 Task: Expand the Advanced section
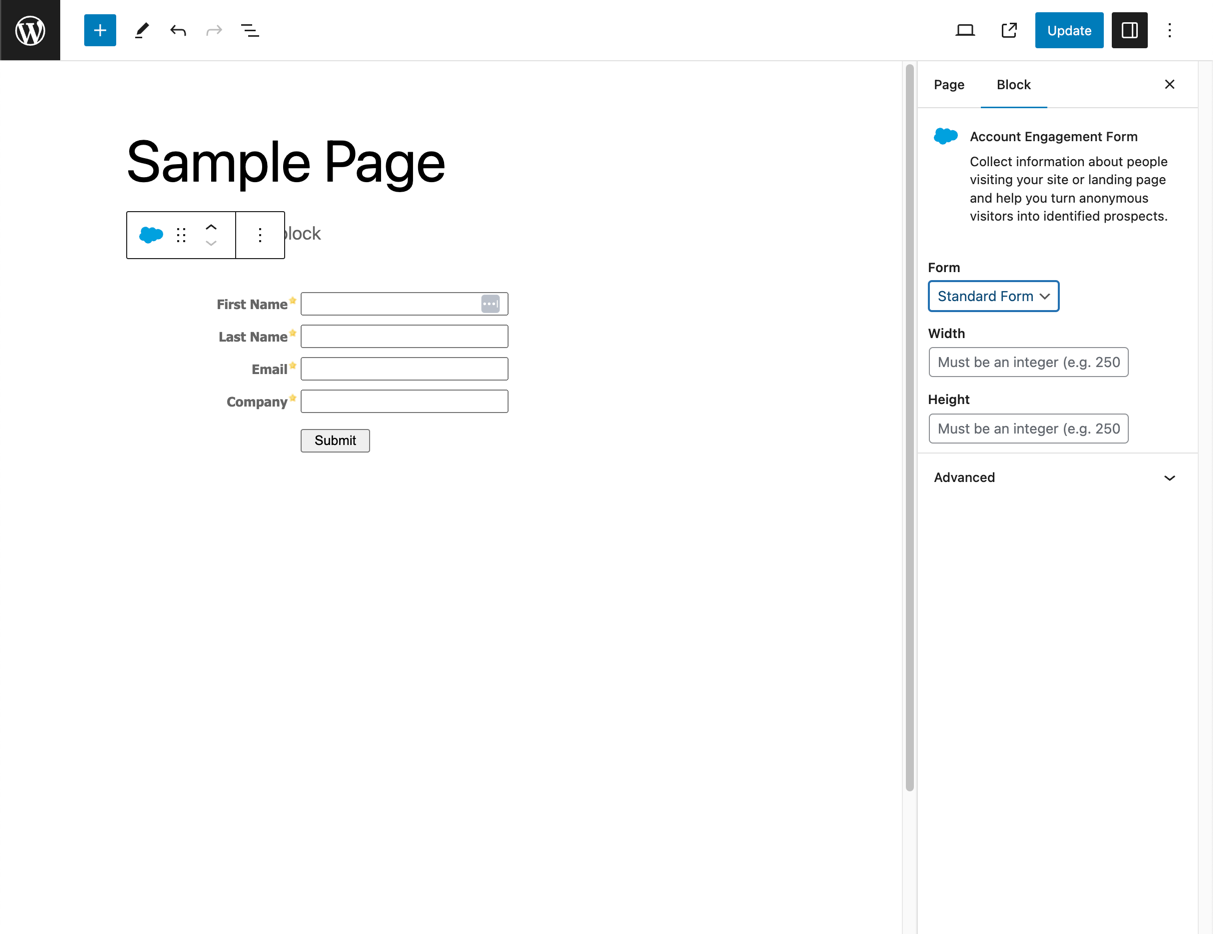coord(1056,478)
